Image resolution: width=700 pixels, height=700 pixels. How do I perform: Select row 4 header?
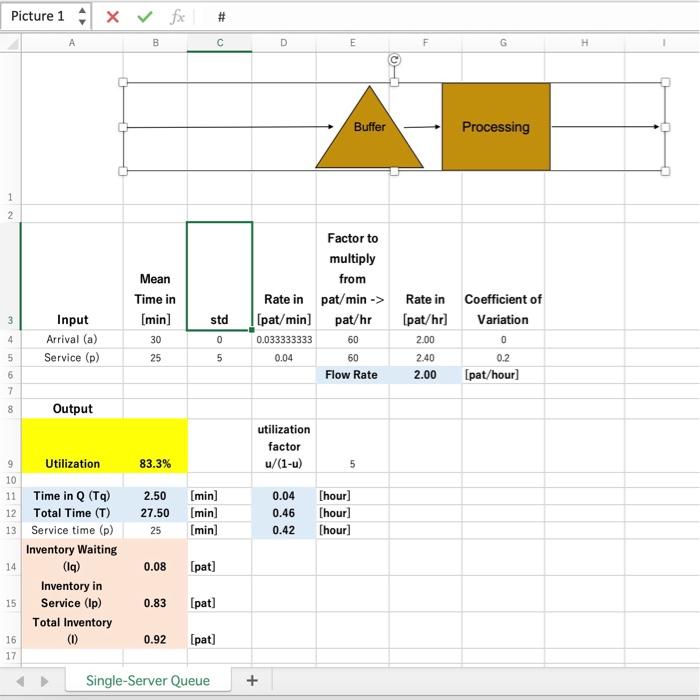click(10, 339)
